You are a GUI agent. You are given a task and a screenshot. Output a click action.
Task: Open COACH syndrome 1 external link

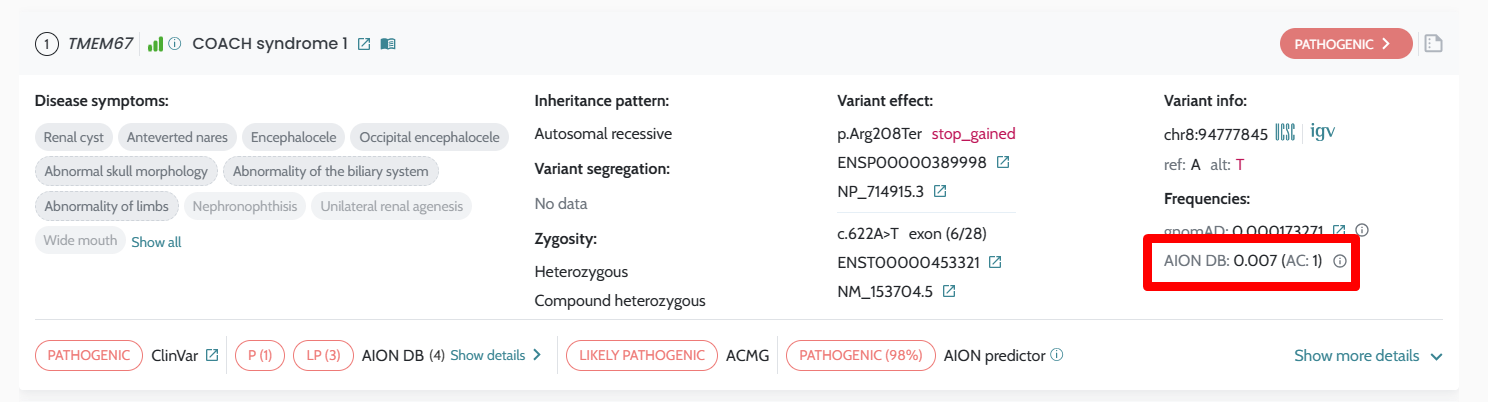364,44
